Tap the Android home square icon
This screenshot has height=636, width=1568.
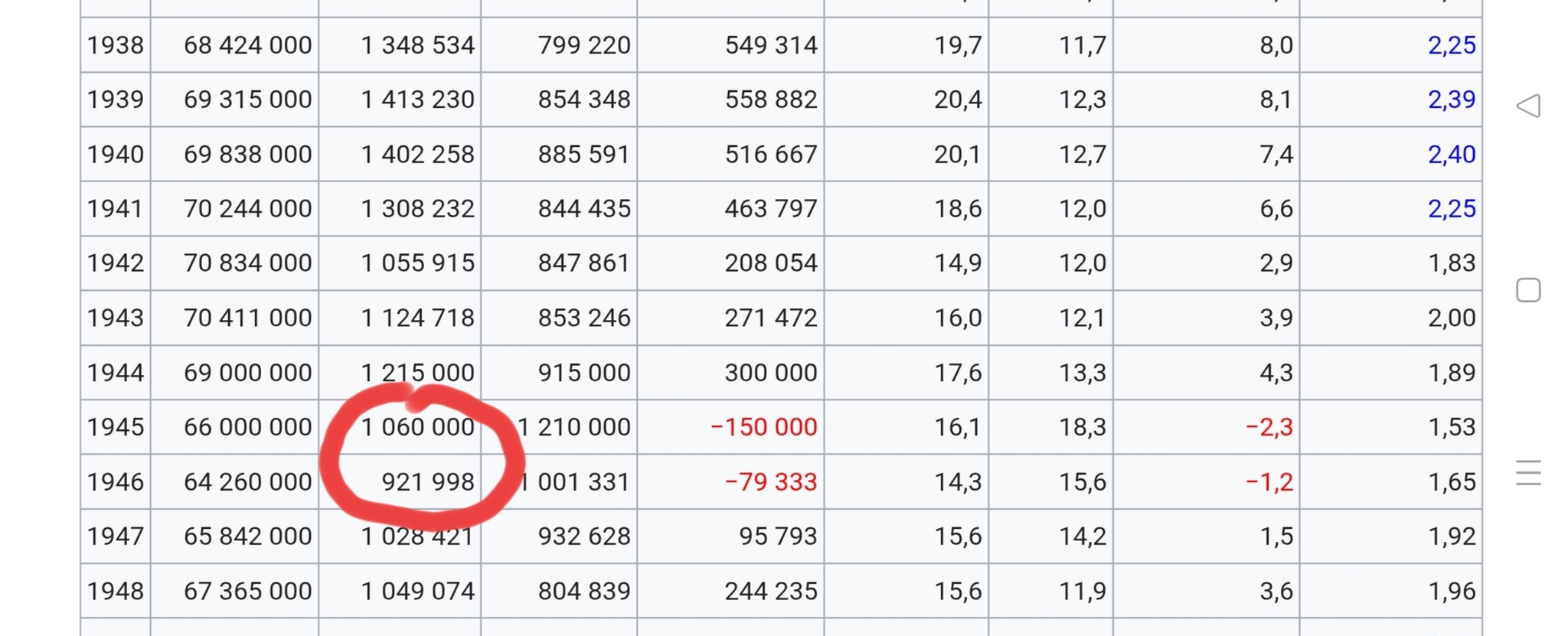pyautogui.click(x=1528, y=290)
